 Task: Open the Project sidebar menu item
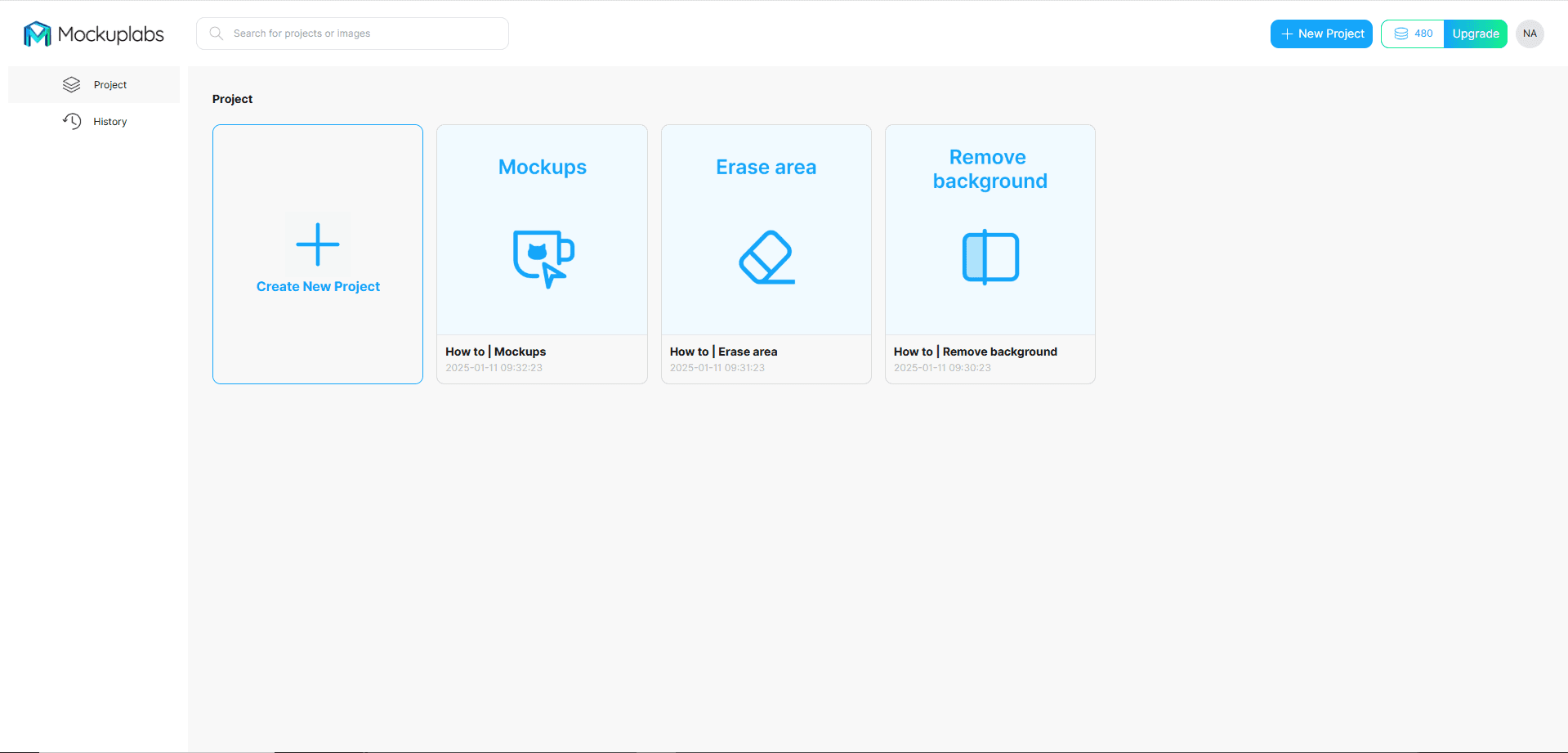(94, 85)
